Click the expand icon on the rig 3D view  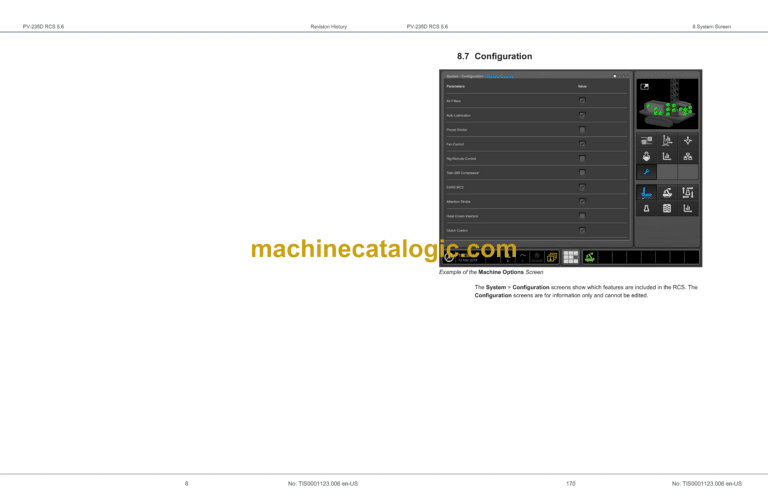[x=645, y=87]
